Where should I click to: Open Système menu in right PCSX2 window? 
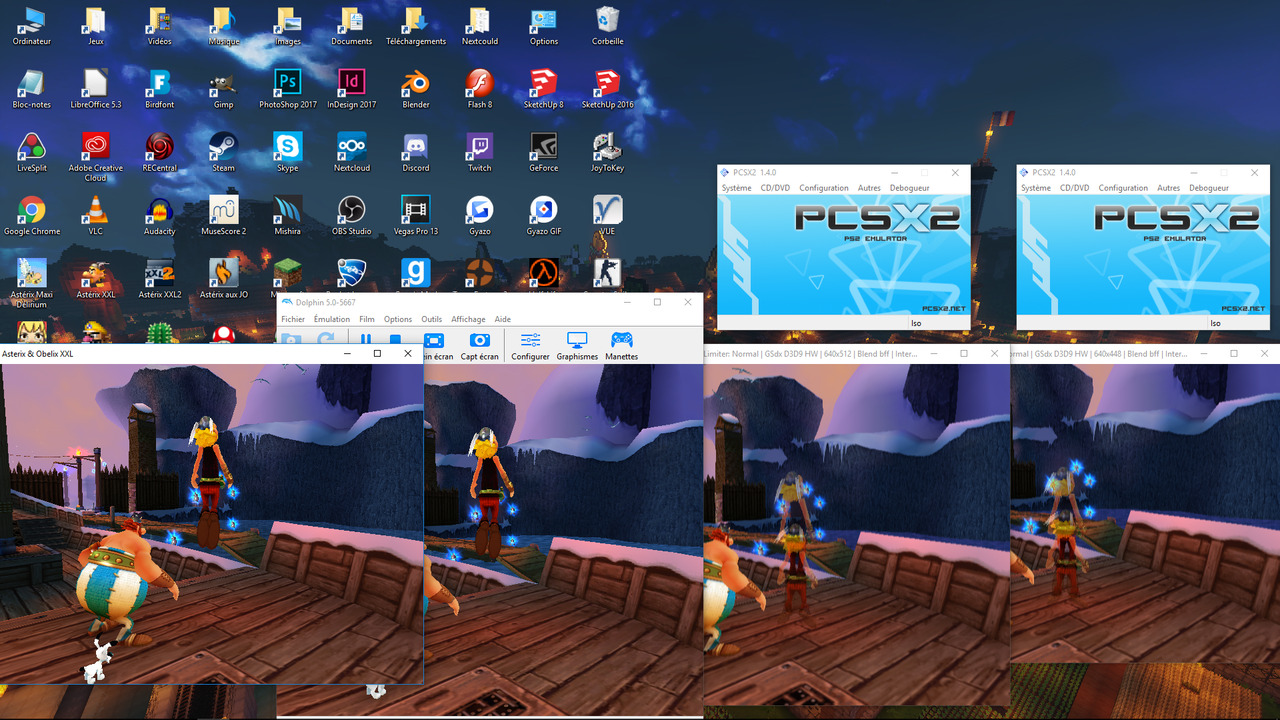point(1036,188)
